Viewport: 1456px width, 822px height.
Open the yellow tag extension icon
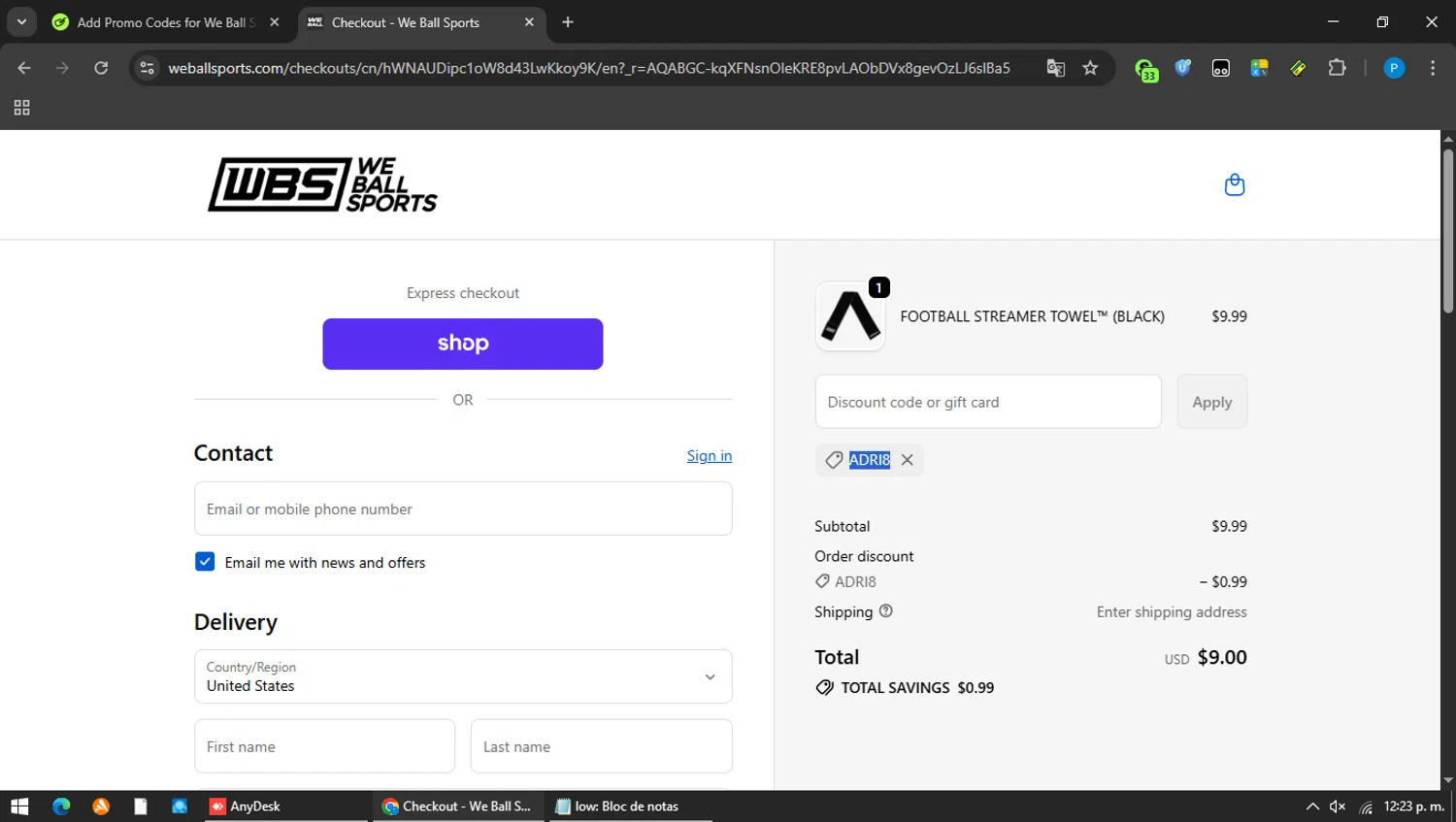[x=1298, y=68]
